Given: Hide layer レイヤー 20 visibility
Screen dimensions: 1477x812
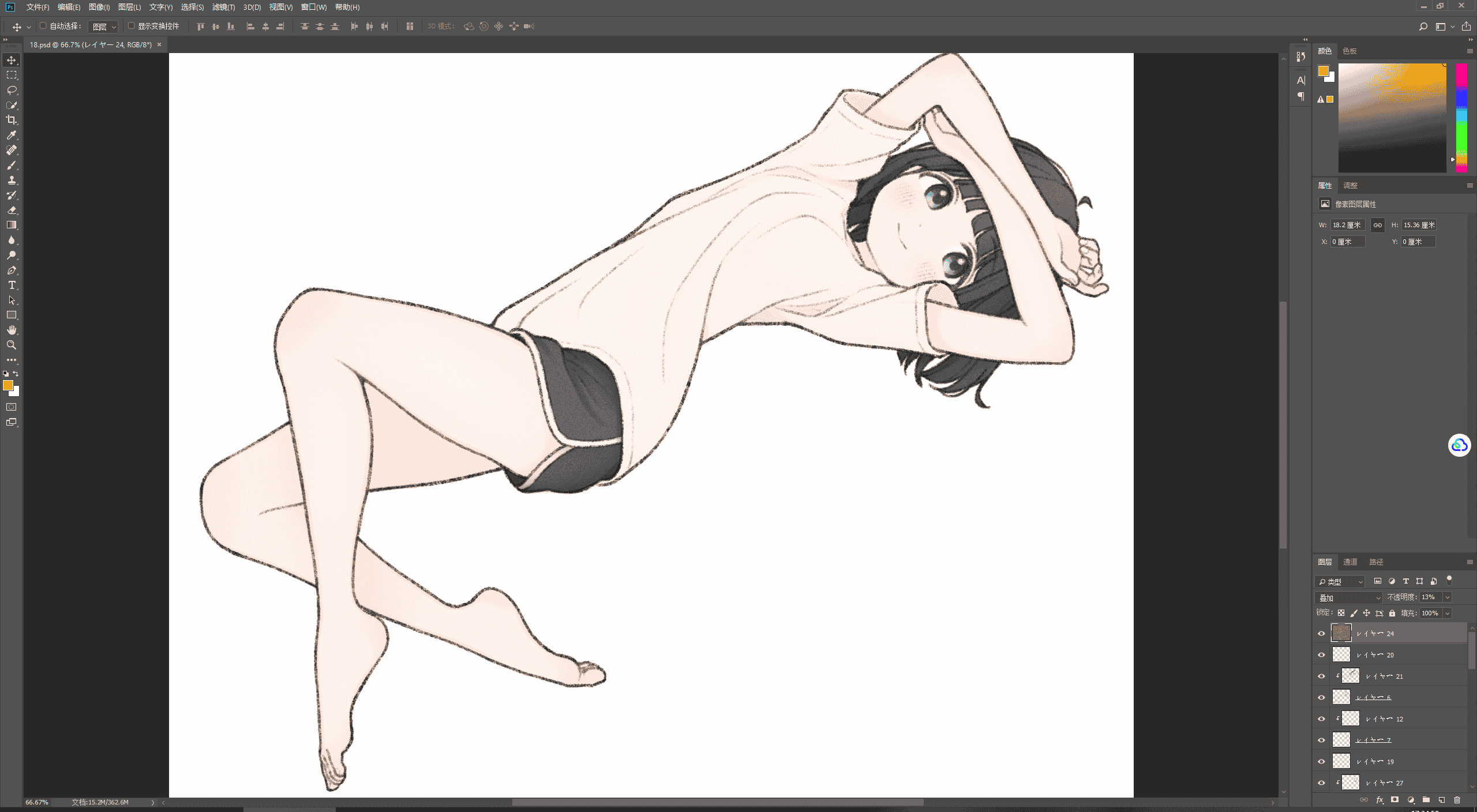Looking at the screenshot, I should point(1322,655).
